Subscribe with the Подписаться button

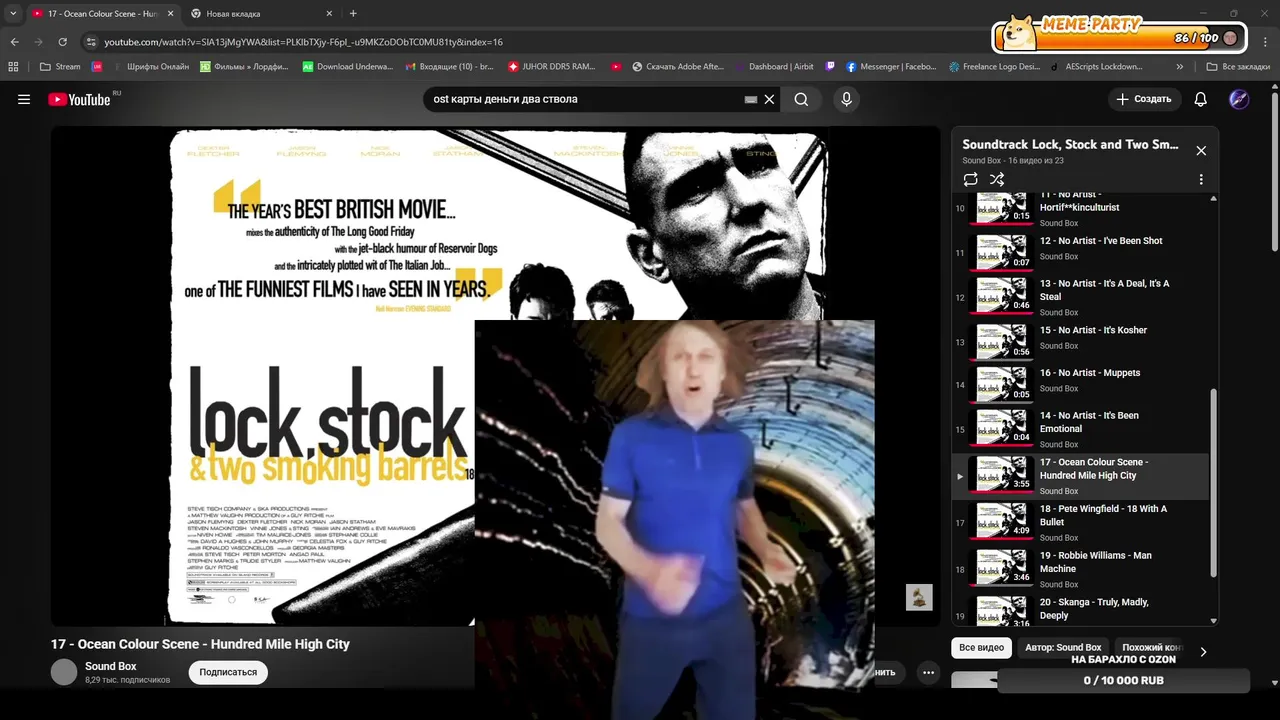[x=228, y=672]
